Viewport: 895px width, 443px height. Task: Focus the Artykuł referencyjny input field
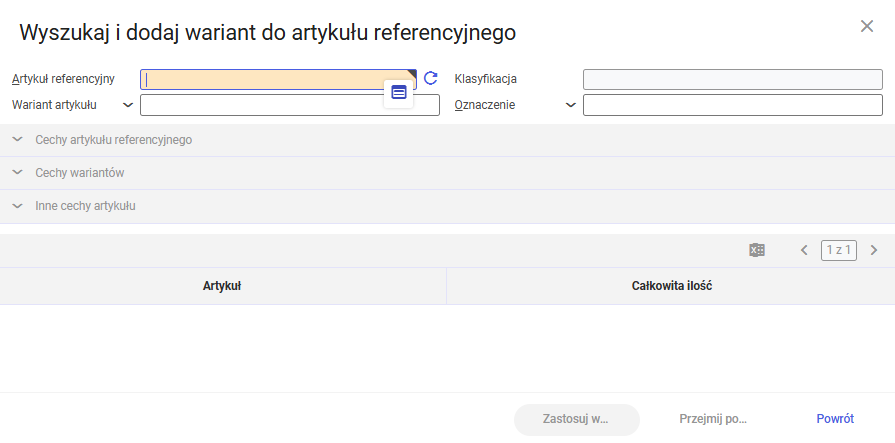[x=278, y=79]
